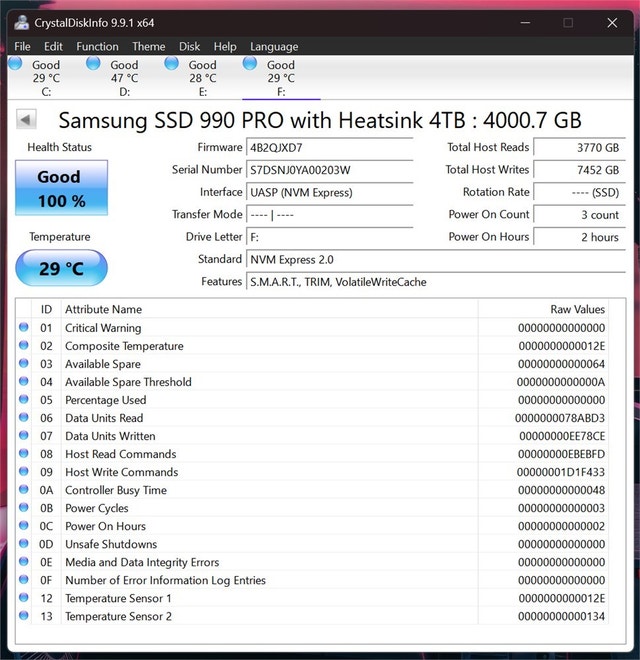Image resolution: width=640 pixels, height=660 pixels.
Task: Click status icon for Composite Temperature row
Action: (24, 345)
